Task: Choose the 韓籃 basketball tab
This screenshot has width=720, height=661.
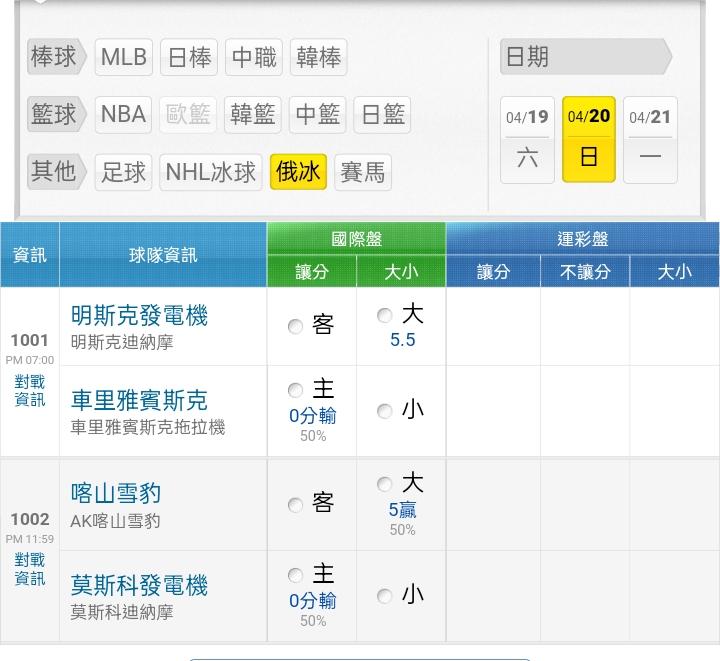Action: click(253, 114)
